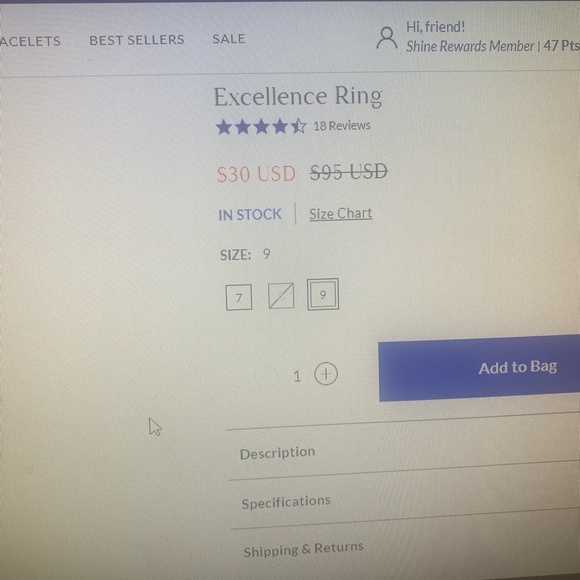580x580 pixels.
Task: Increase quantity with the plus icon
Action: tap(326, 374)
